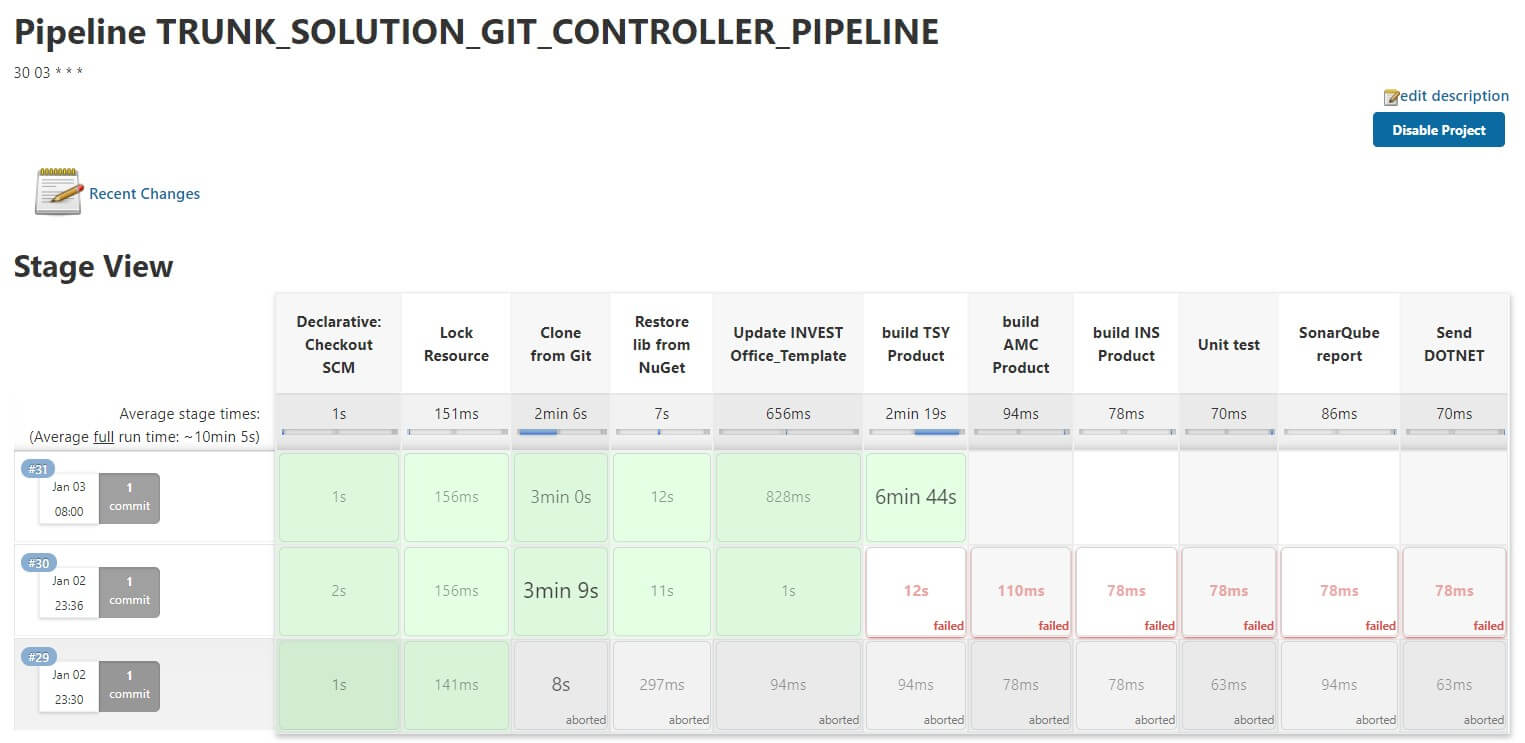Click the Recent Changes notepad icon

pos(58,192)
